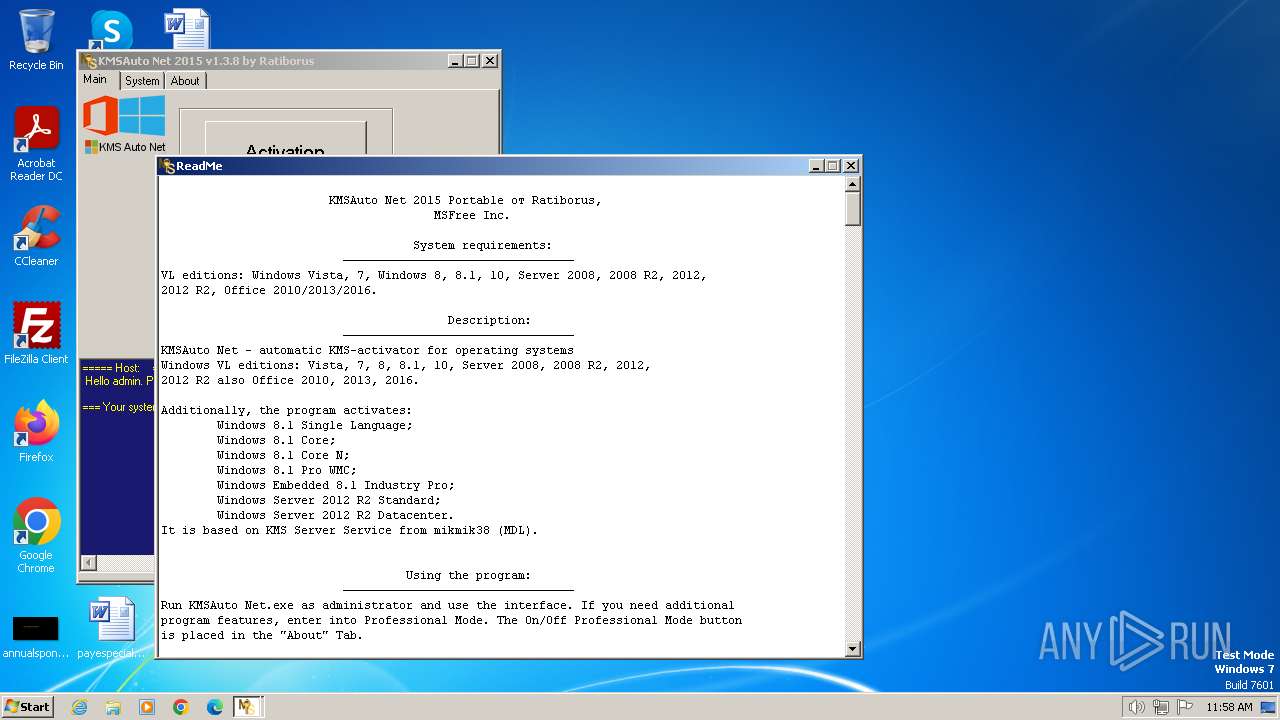Click the ReadMe window title bar icon

(x=168, y=166)
